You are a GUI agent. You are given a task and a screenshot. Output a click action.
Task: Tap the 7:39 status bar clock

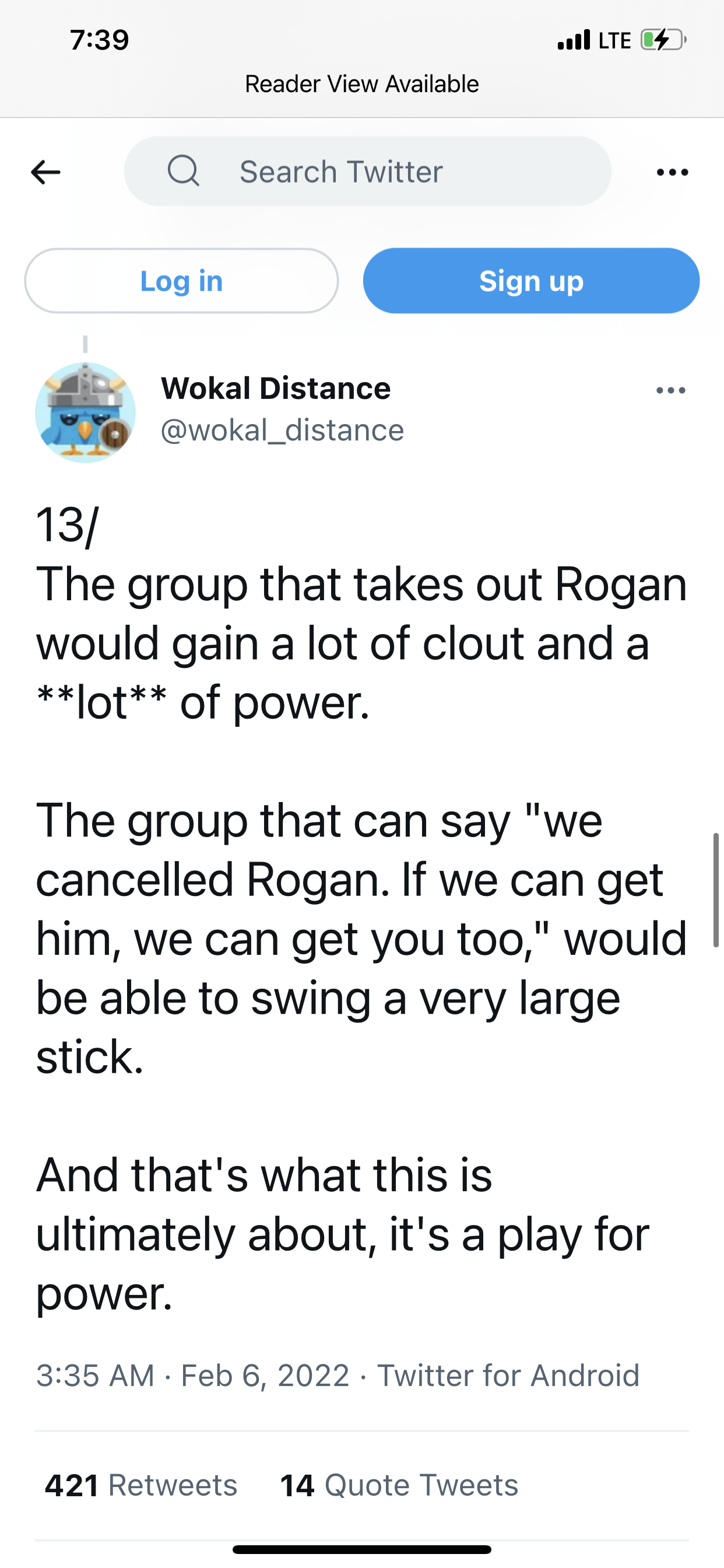point(99,40)
